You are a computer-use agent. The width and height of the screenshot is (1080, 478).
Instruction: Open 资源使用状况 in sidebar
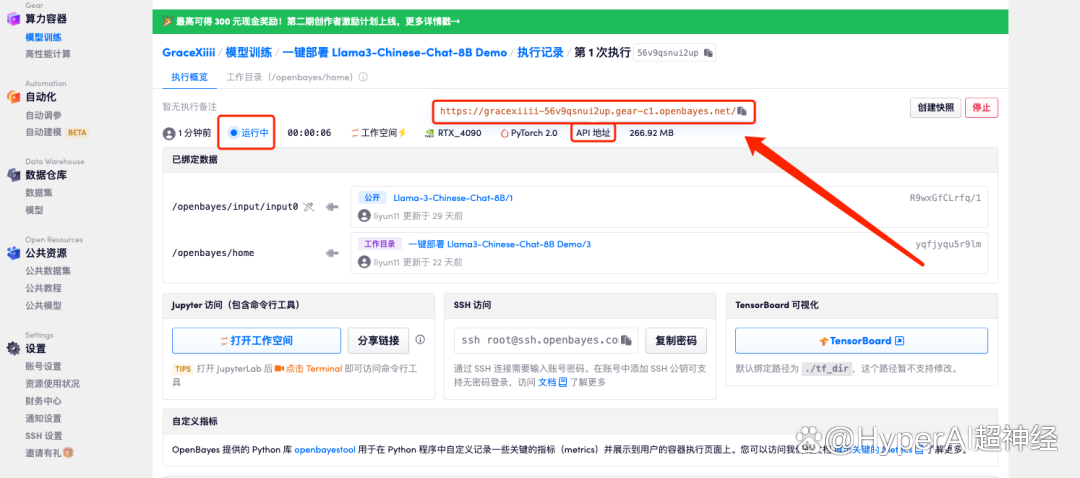coord(52,383)
